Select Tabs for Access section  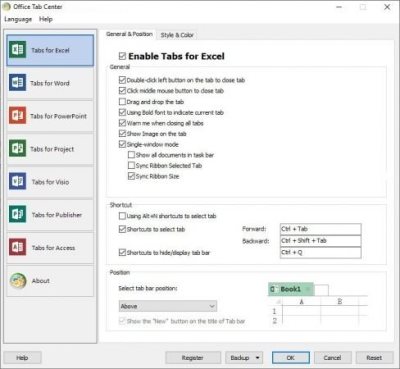50,248
